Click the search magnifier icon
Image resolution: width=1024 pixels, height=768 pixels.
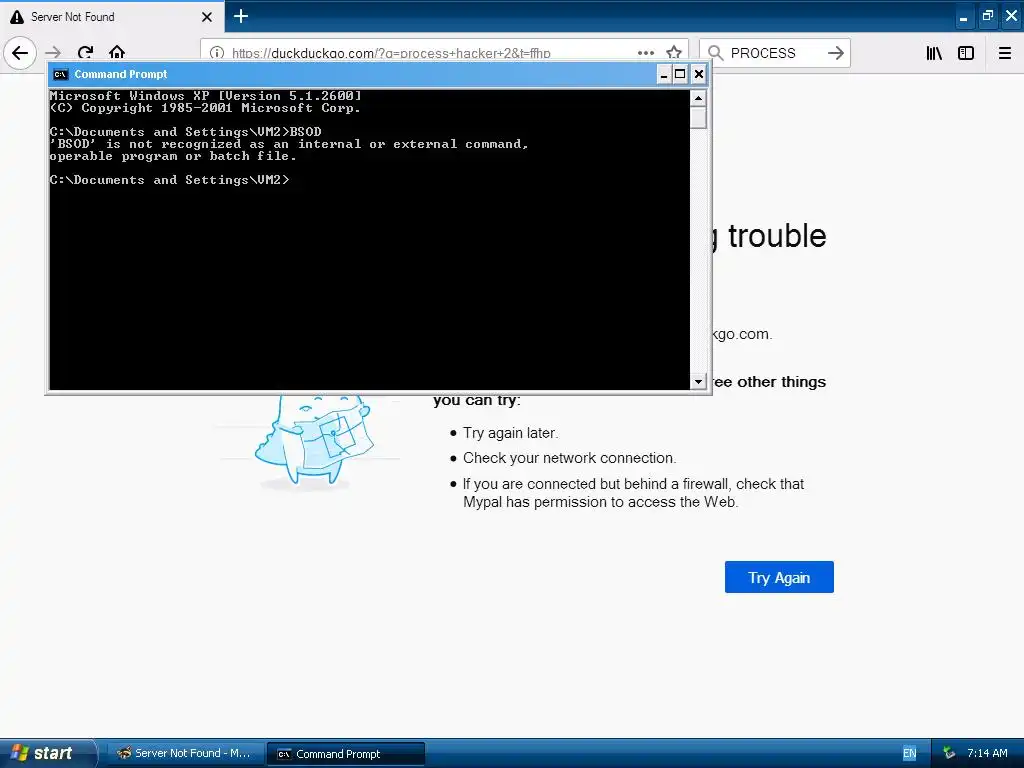pos(716,53)
